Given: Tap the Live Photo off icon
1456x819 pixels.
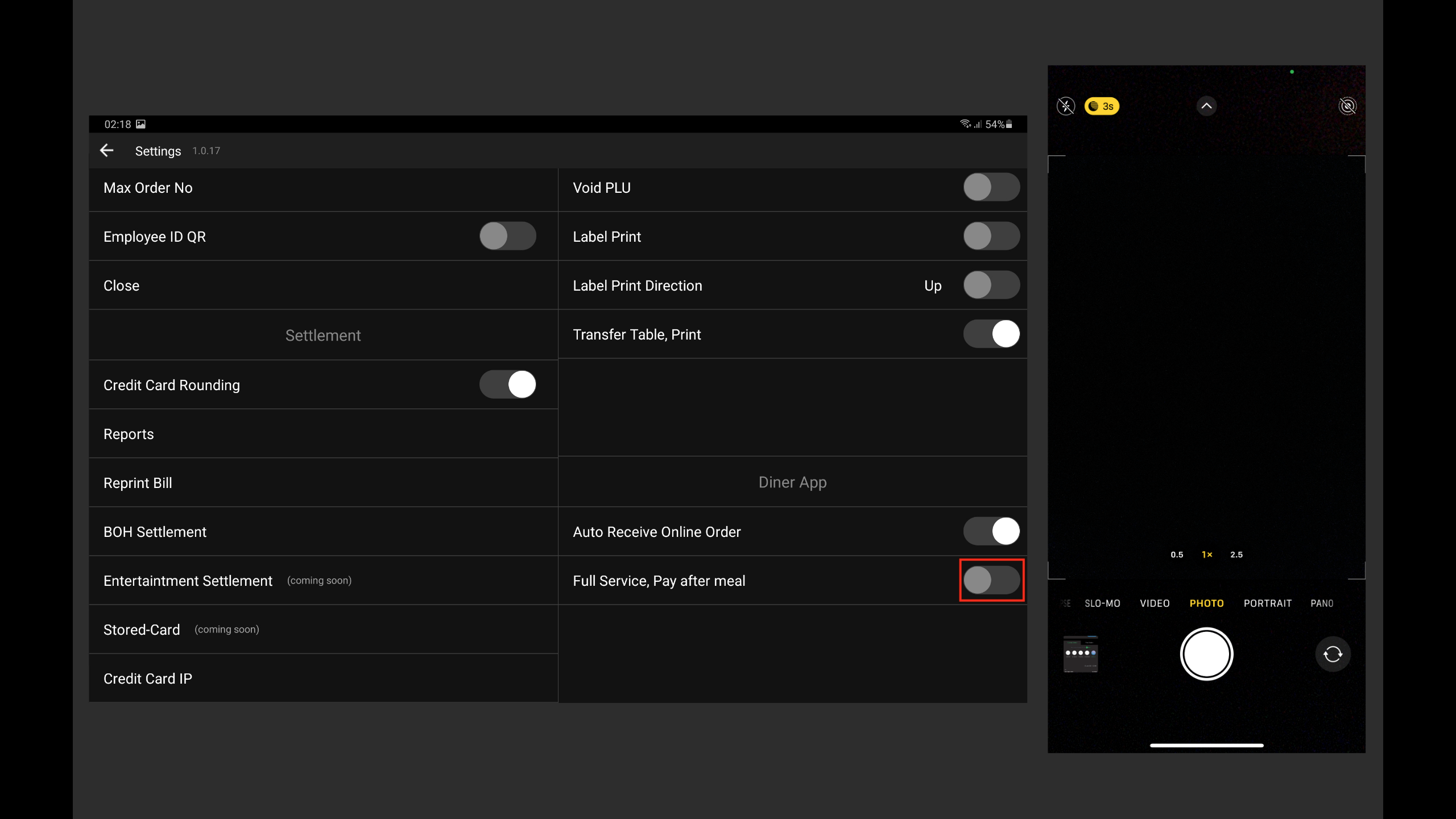Looking at the screenshot, I should pos(1347,106).
